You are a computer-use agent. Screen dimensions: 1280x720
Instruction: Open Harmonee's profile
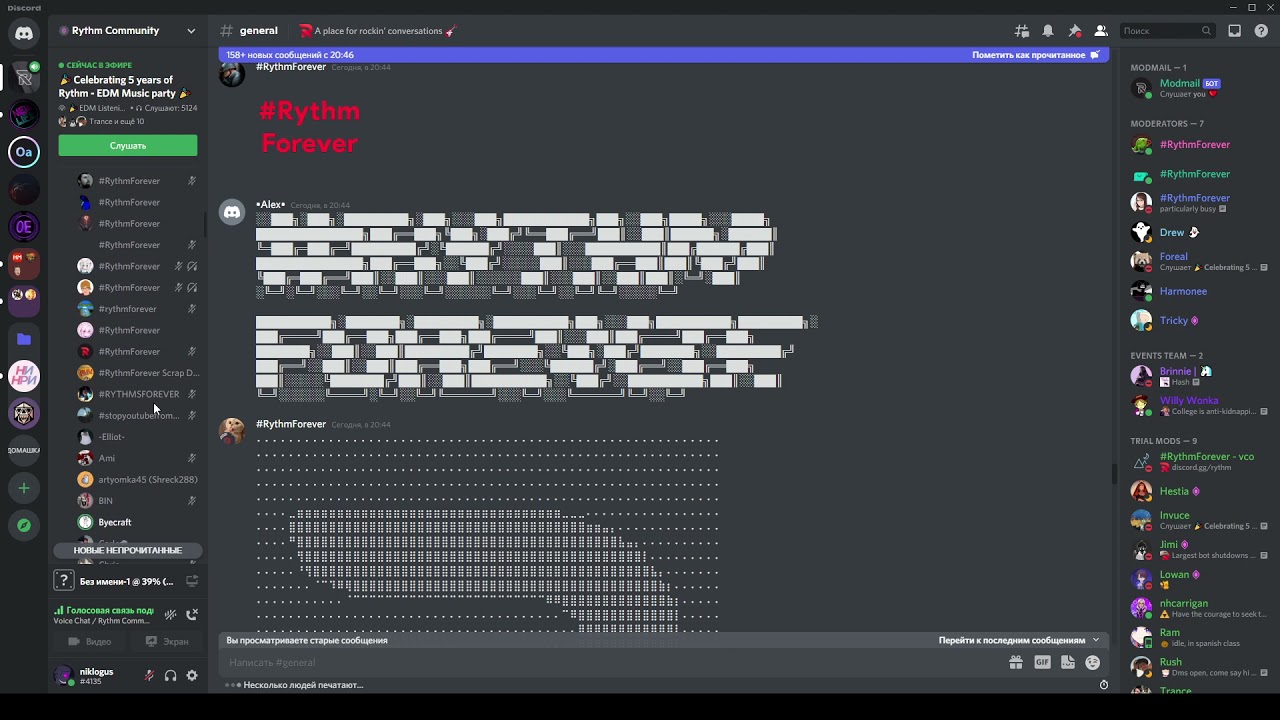1195,291
